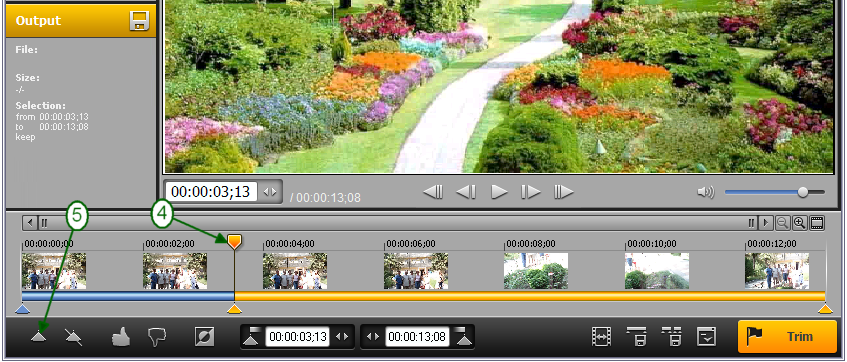The image size is (847, 362).
Task: Click the thumbnail at 00:00:10;00
Action: pyautogui.click(x=657, y=271)
